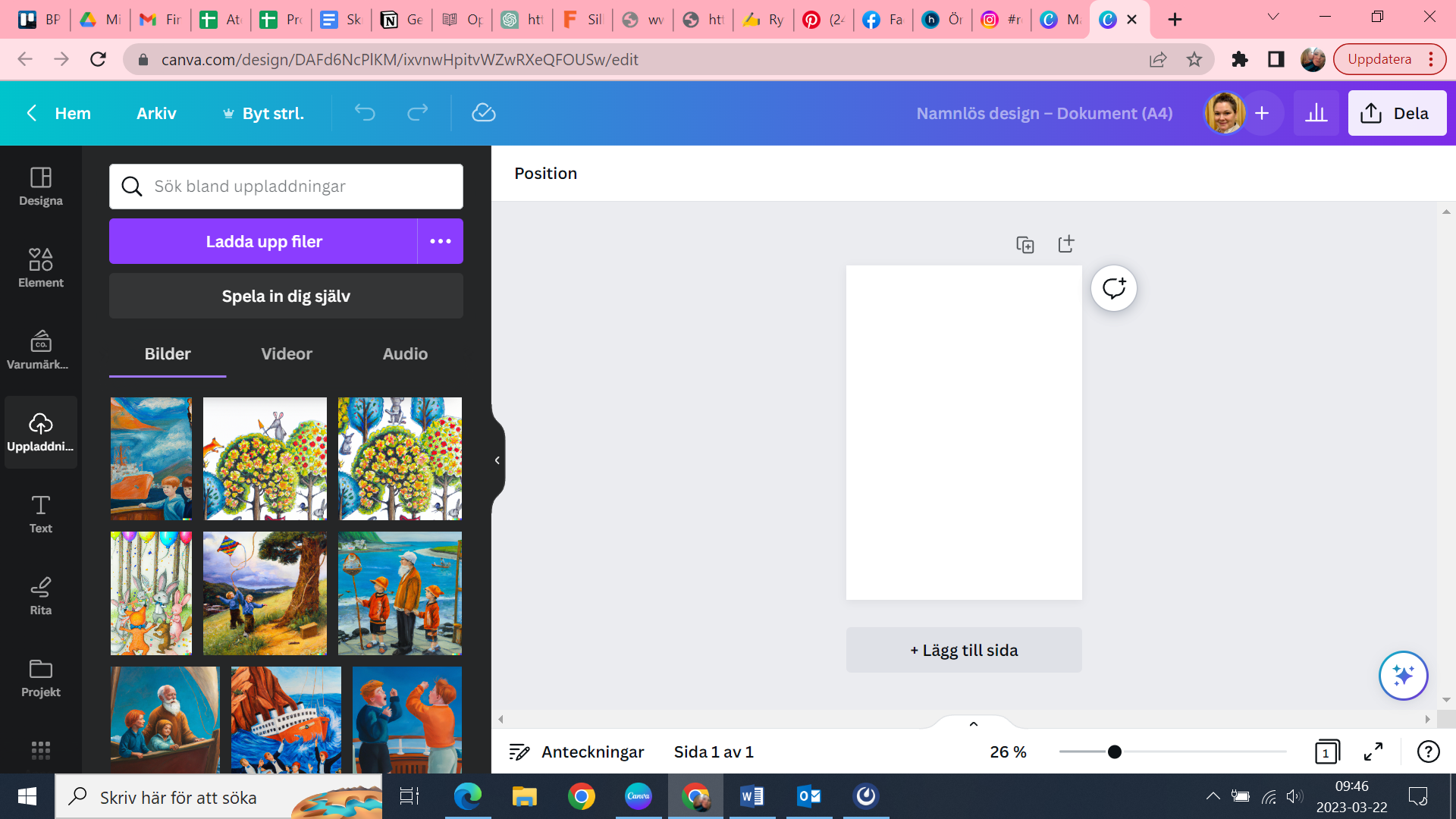Click the design title Namnlös design
This screenshot has width=1456, height=819.
(x=1044, y=113)
